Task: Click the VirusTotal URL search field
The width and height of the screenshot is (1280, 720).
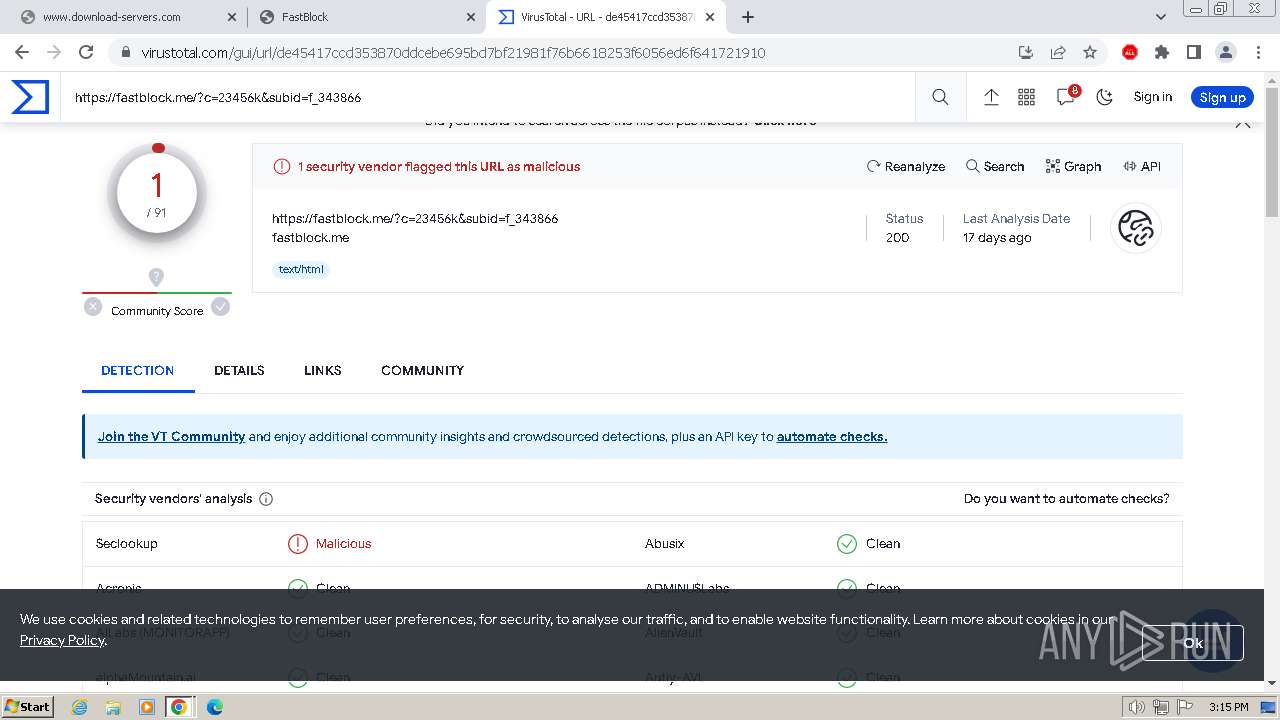Action: [x=490, y=97]
